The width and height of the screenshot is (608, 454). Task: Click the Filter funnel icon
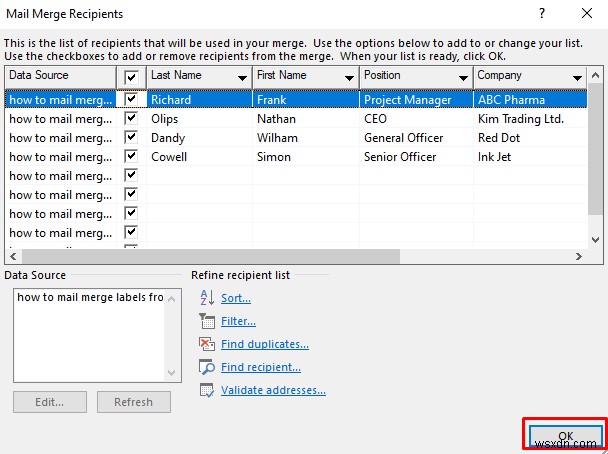tap(207, 321)
